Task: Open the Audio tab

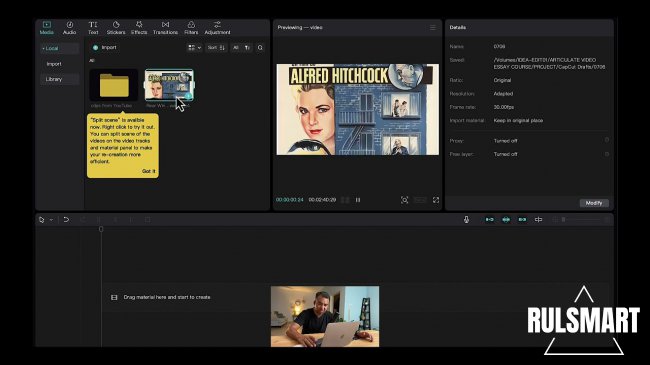Action: (69, 28)
